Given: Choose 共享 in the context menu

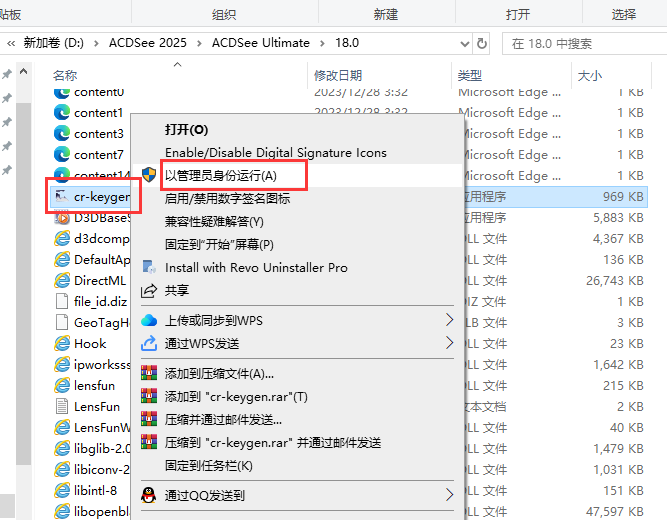Looking at the screenshot, I should (x=177, y=290).
